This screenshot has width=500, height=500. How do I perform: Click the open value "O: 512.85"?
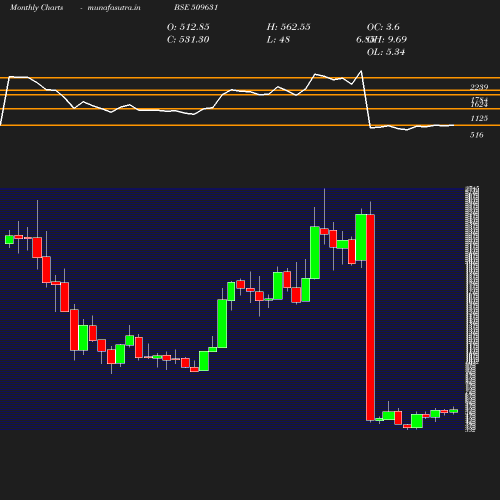coord(188,27)
